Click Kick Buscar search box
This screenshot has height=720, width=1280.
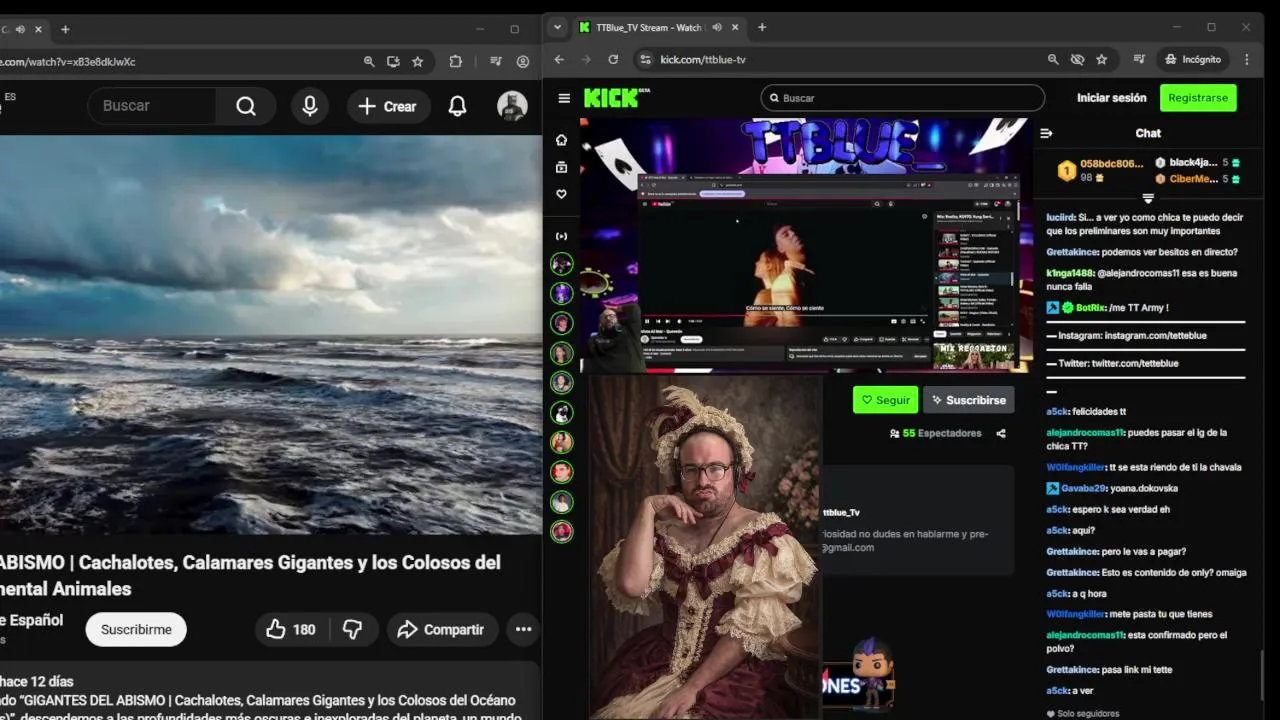coord(903,98)
